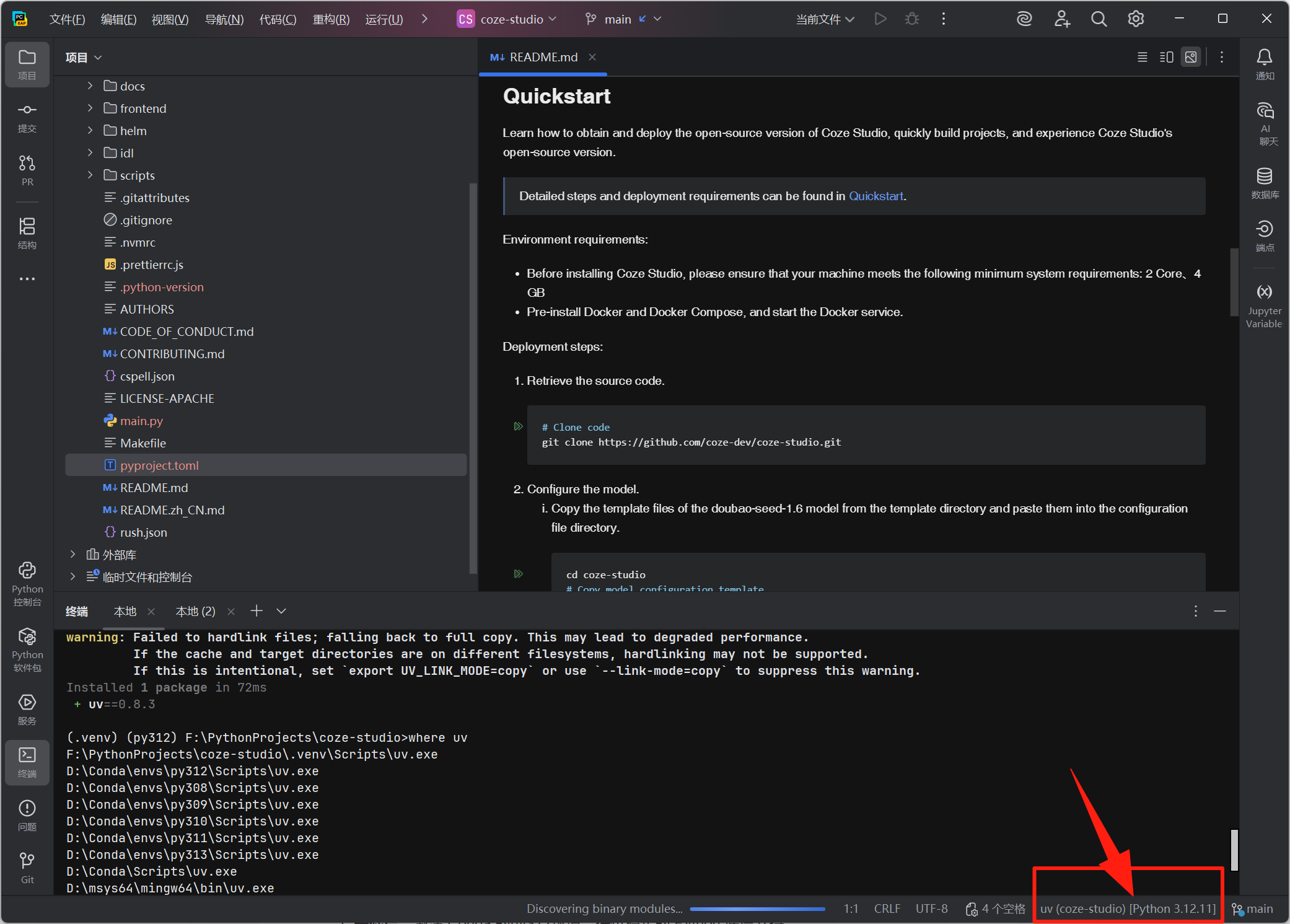Open the current file run configuration dropdown
The image size is (1290, 924).
[x=825, y=19]
